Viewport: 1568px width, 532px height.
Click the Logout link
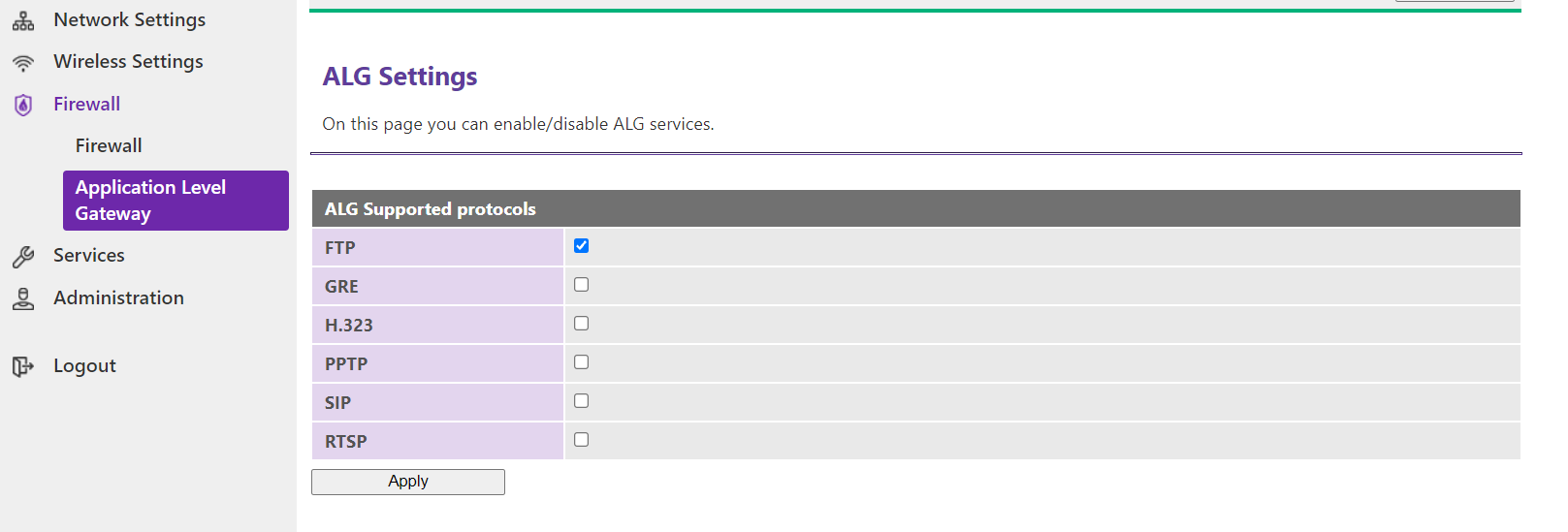click(x=84, y=366)
